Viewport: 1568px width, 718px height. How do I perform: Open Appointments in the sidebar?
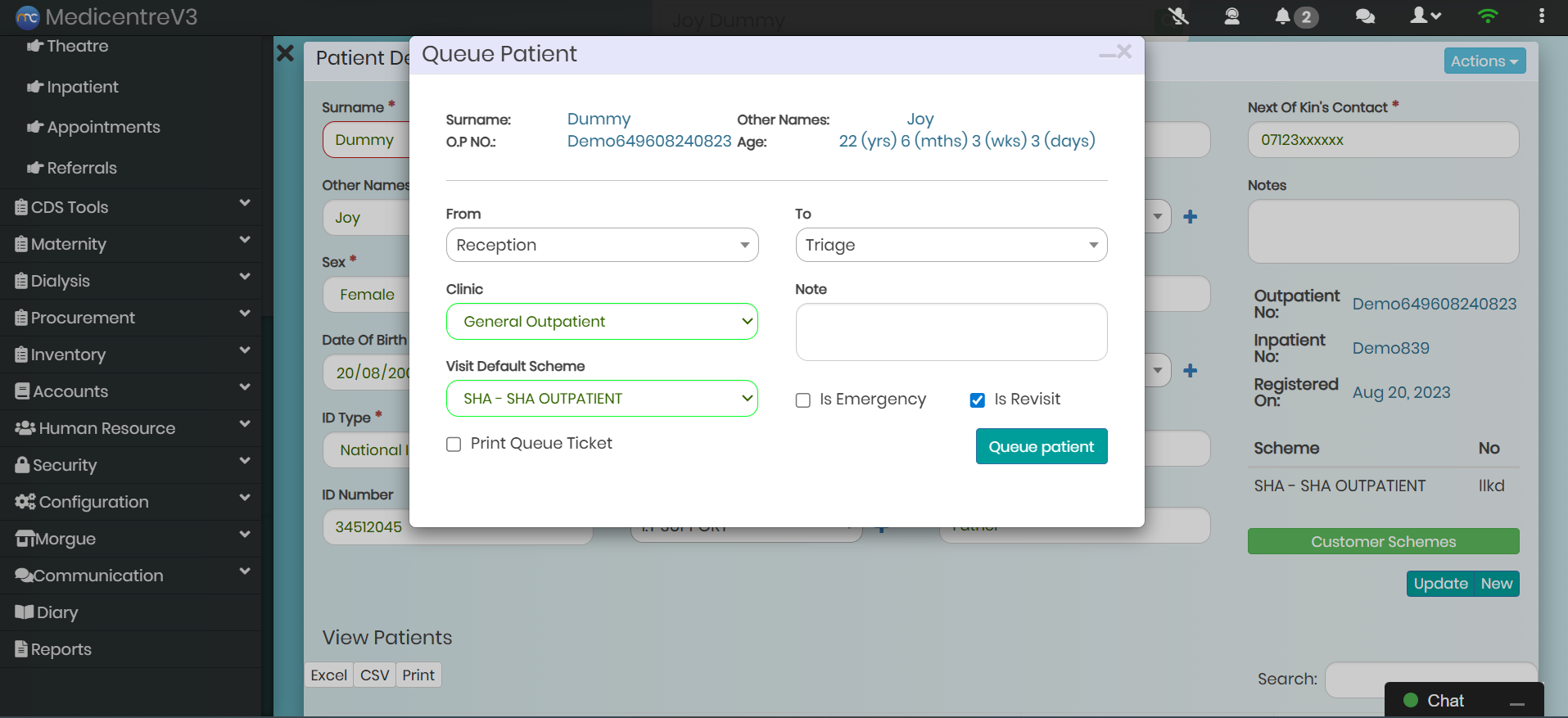(103, 127)
